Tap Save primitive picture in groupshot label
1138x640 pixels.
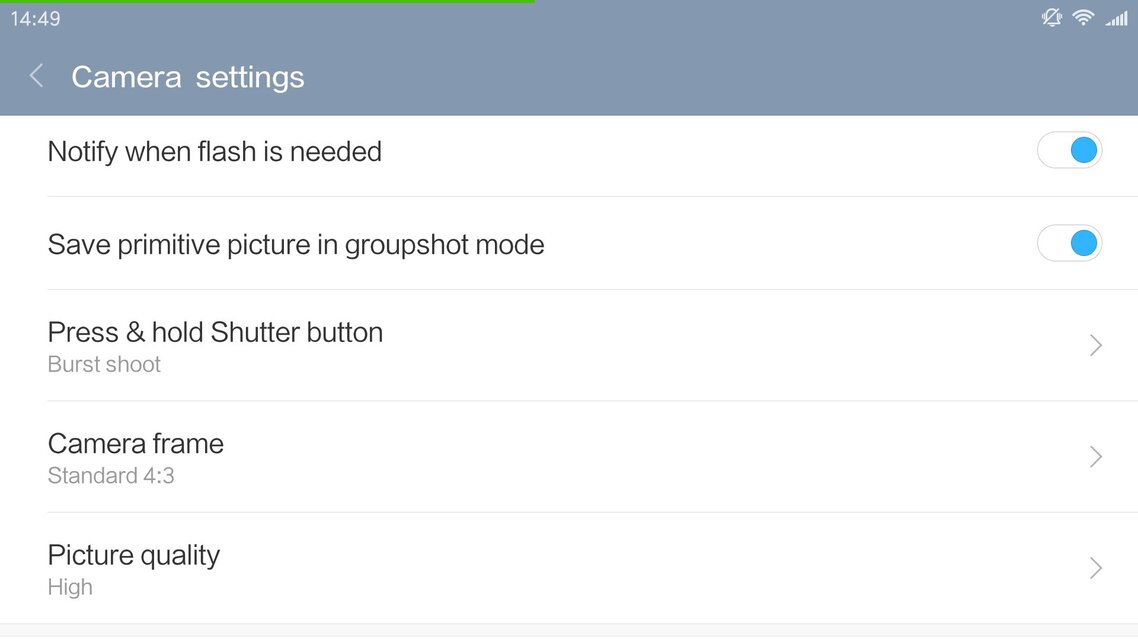click(296, 245)
